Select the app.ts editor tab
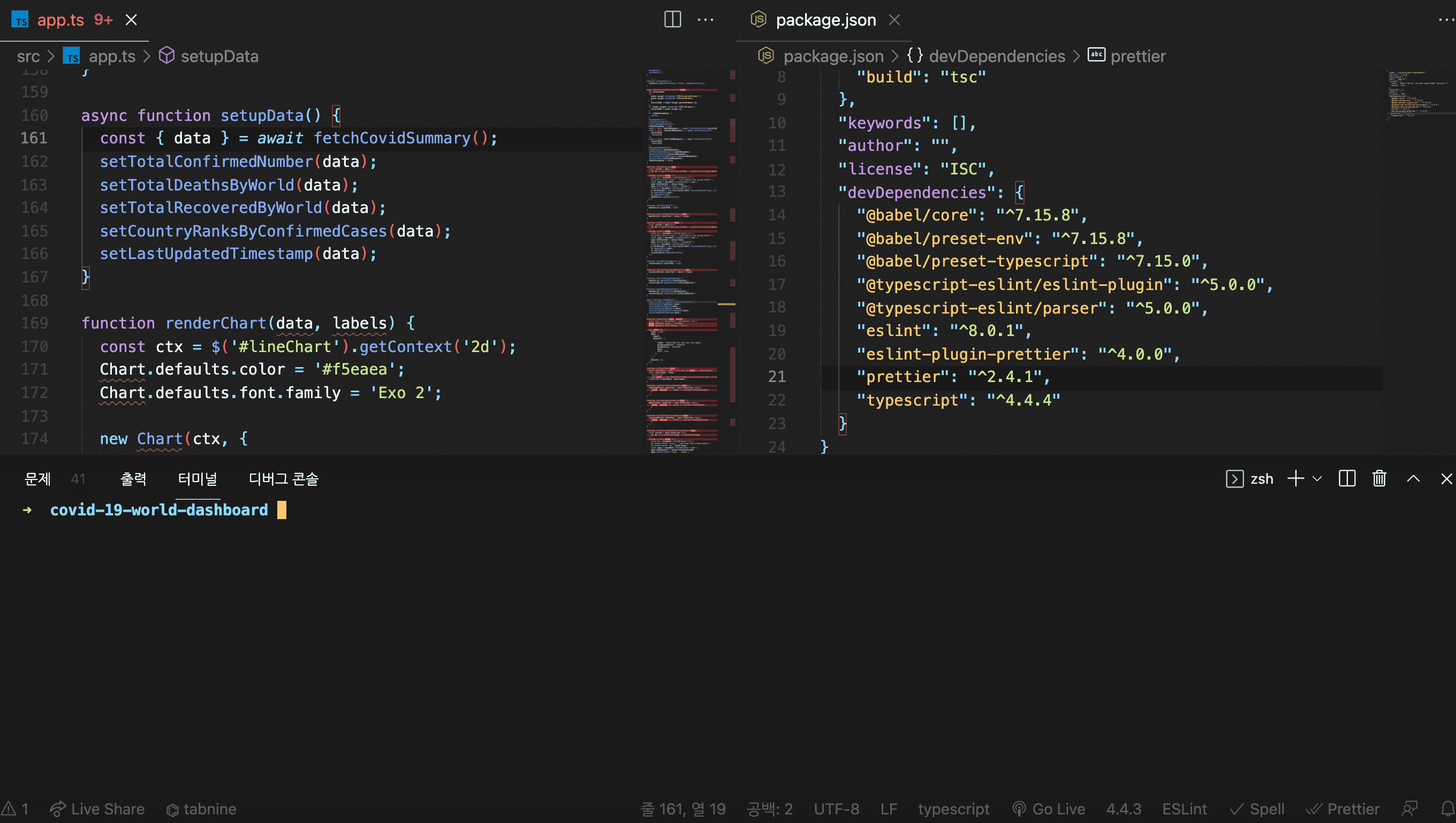 74,20
